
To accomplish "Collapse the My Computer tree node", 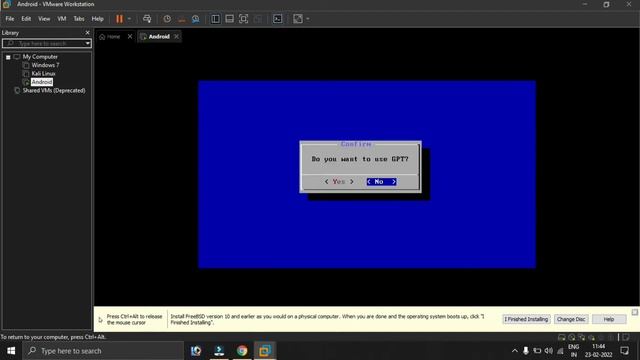I will (x=8, y=57).
